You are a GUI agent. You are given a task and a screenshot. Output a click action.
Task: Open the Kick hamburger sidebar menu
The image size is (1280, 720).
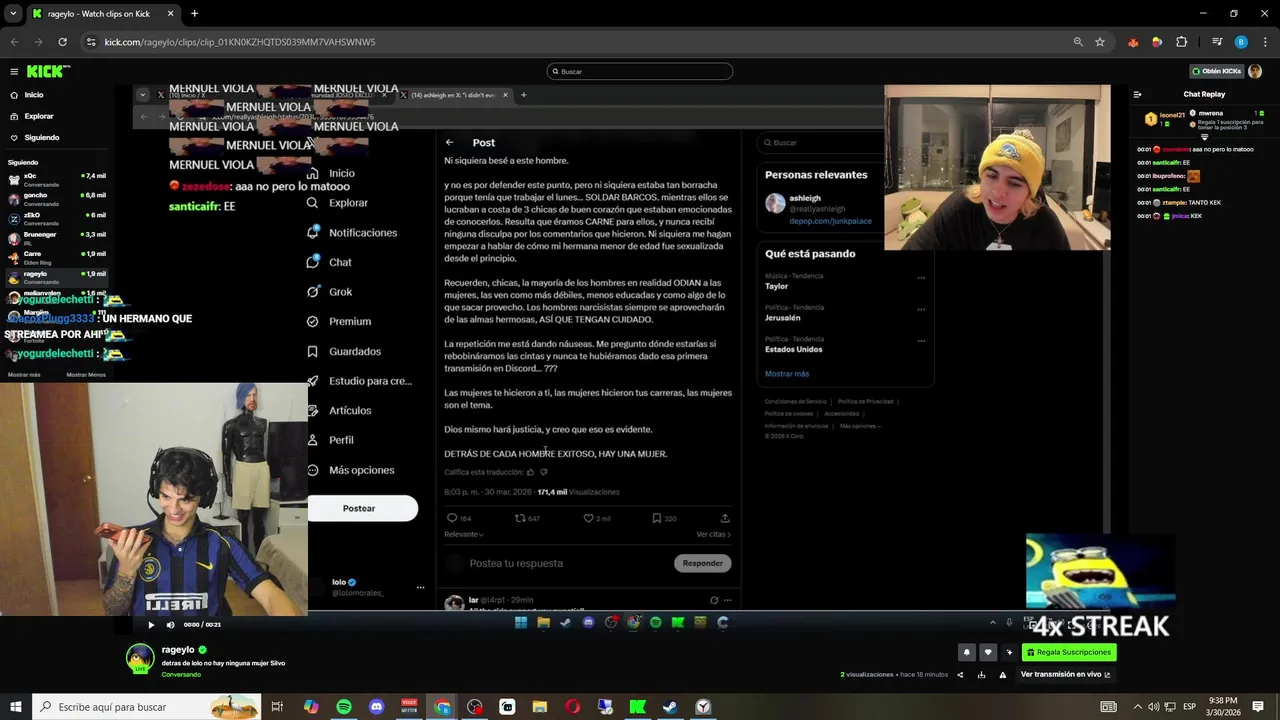14,71
